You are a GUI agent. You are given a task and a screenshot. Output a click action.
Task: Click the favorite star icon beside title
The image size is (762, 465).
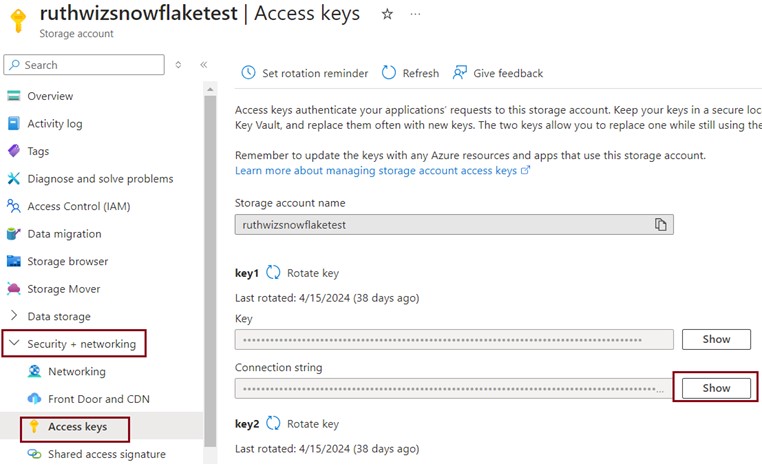click(386, 14)
